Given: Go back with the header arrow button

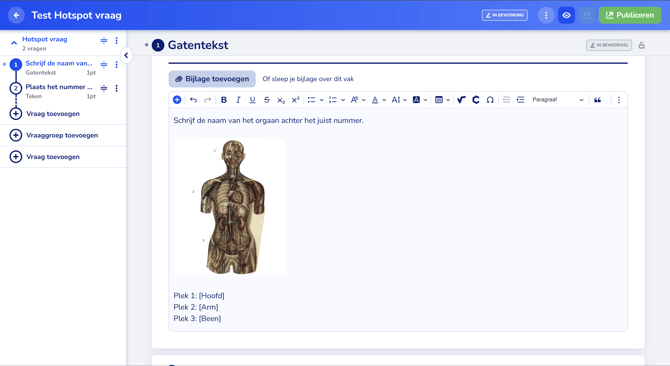Looking at the screenshot, I should pyautogui.click(x=16, y=15).
